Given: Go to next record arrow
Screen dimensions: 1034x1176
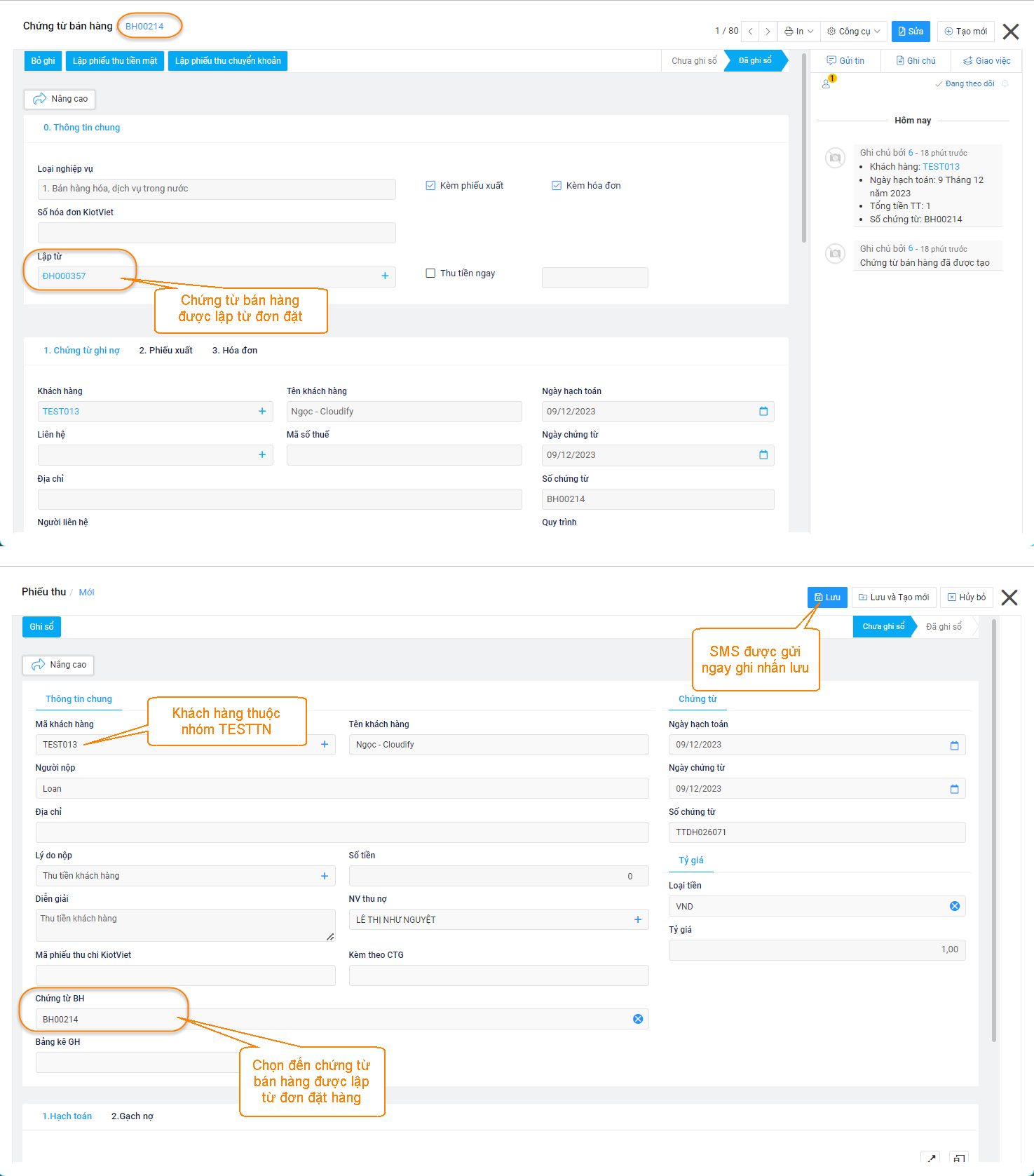Looking at the screenshot, I should tap(768, 32).
